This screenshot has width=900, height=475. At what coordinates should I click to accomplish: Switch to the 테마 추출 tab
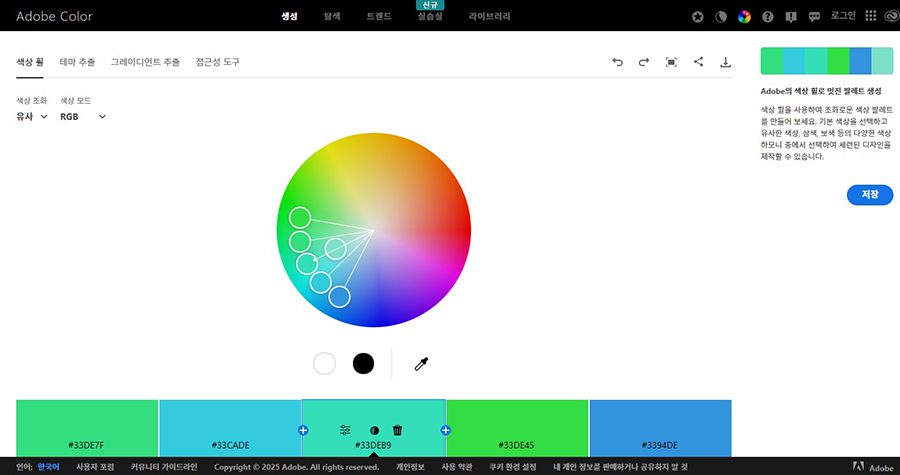(x=77, y=62)
